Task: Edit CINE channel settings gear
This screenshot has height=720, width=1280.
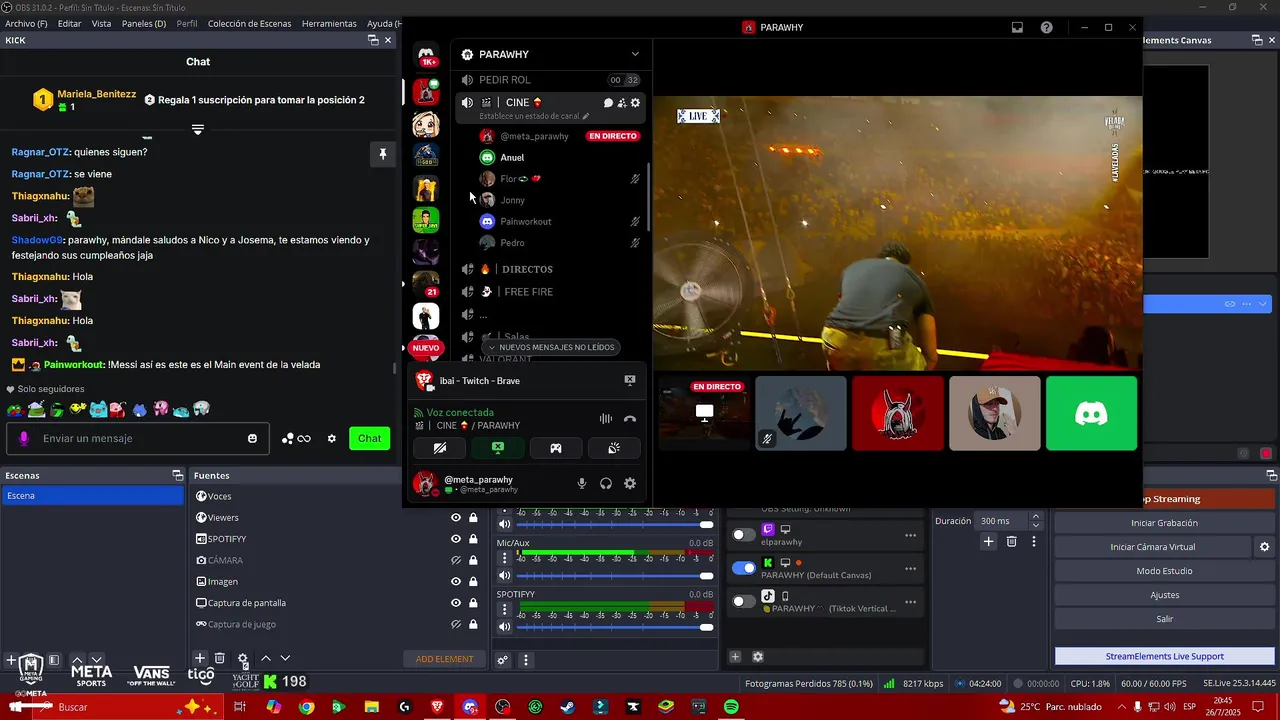Action: click(635, 103)
